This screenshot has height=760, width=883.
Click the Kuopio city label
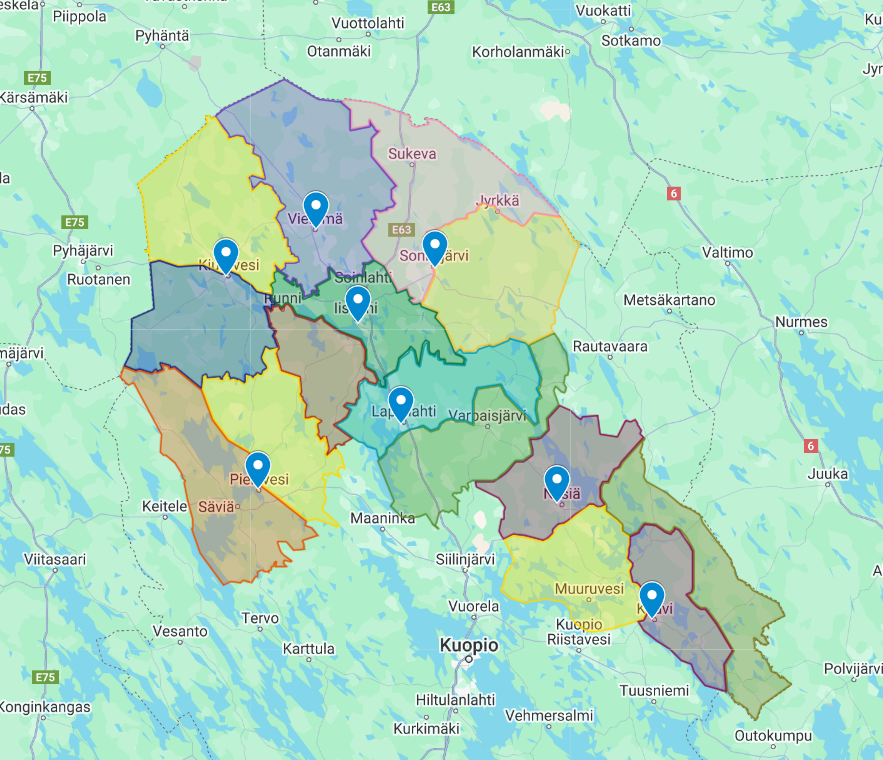pyautogui.click(x=469, y=646)
